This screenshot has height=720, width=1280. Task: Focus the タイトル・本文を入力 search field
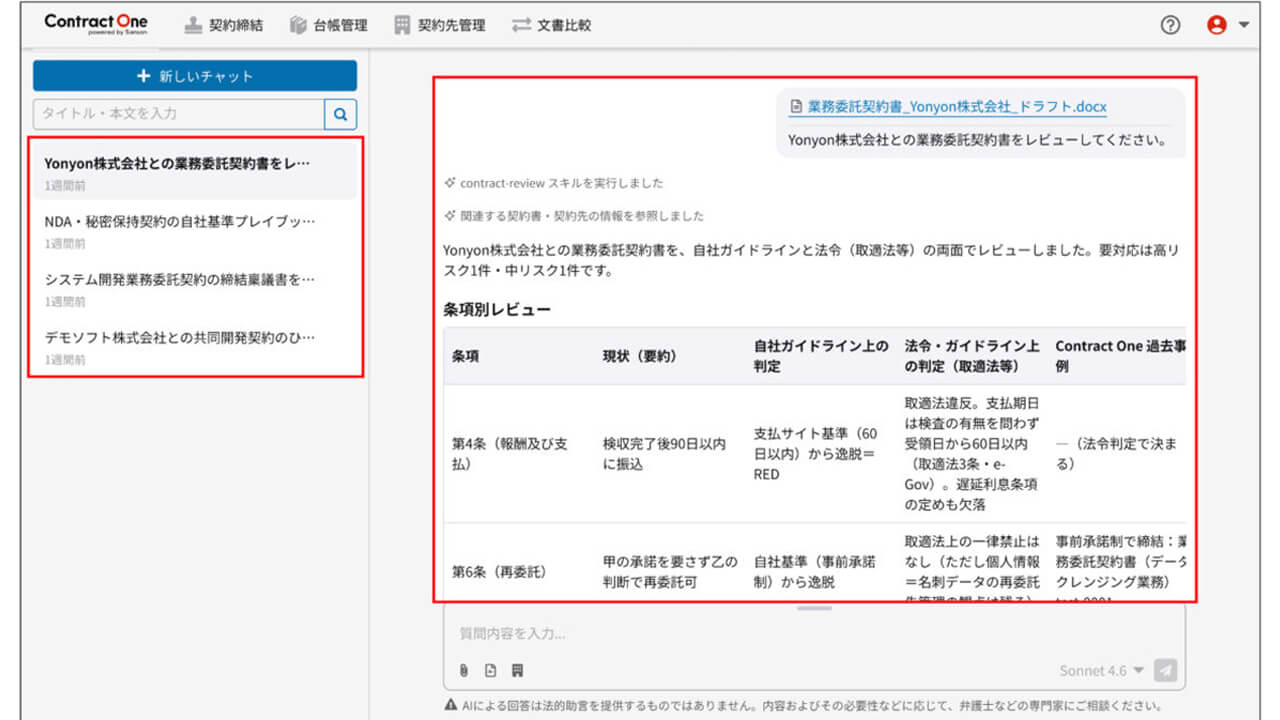[179, 114]
